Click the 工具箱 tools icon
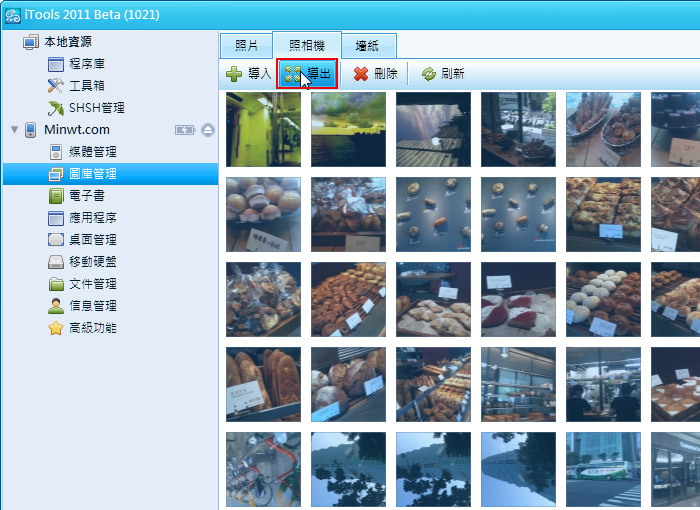Screen dimensions: 700x510 coord(56,86)
